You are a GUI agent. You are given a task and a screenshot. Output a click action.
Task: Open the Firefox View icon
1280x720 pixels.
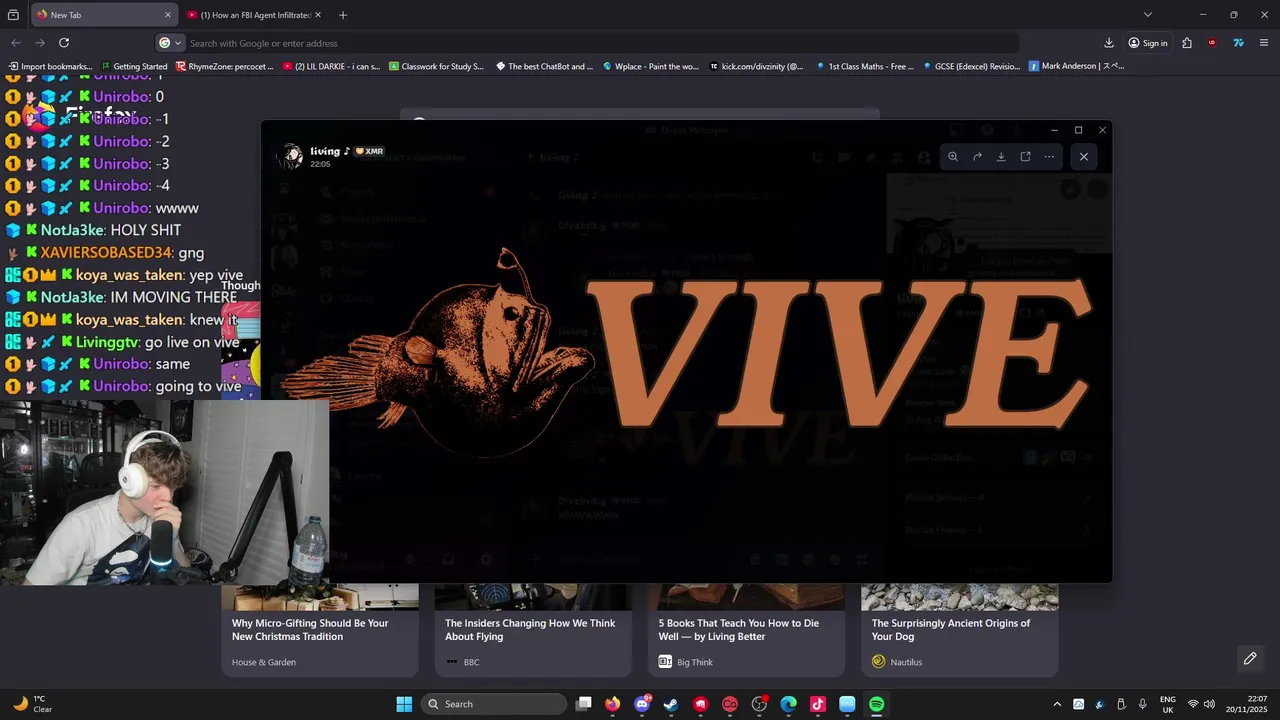pyautogui.click(x=13, y=15)
